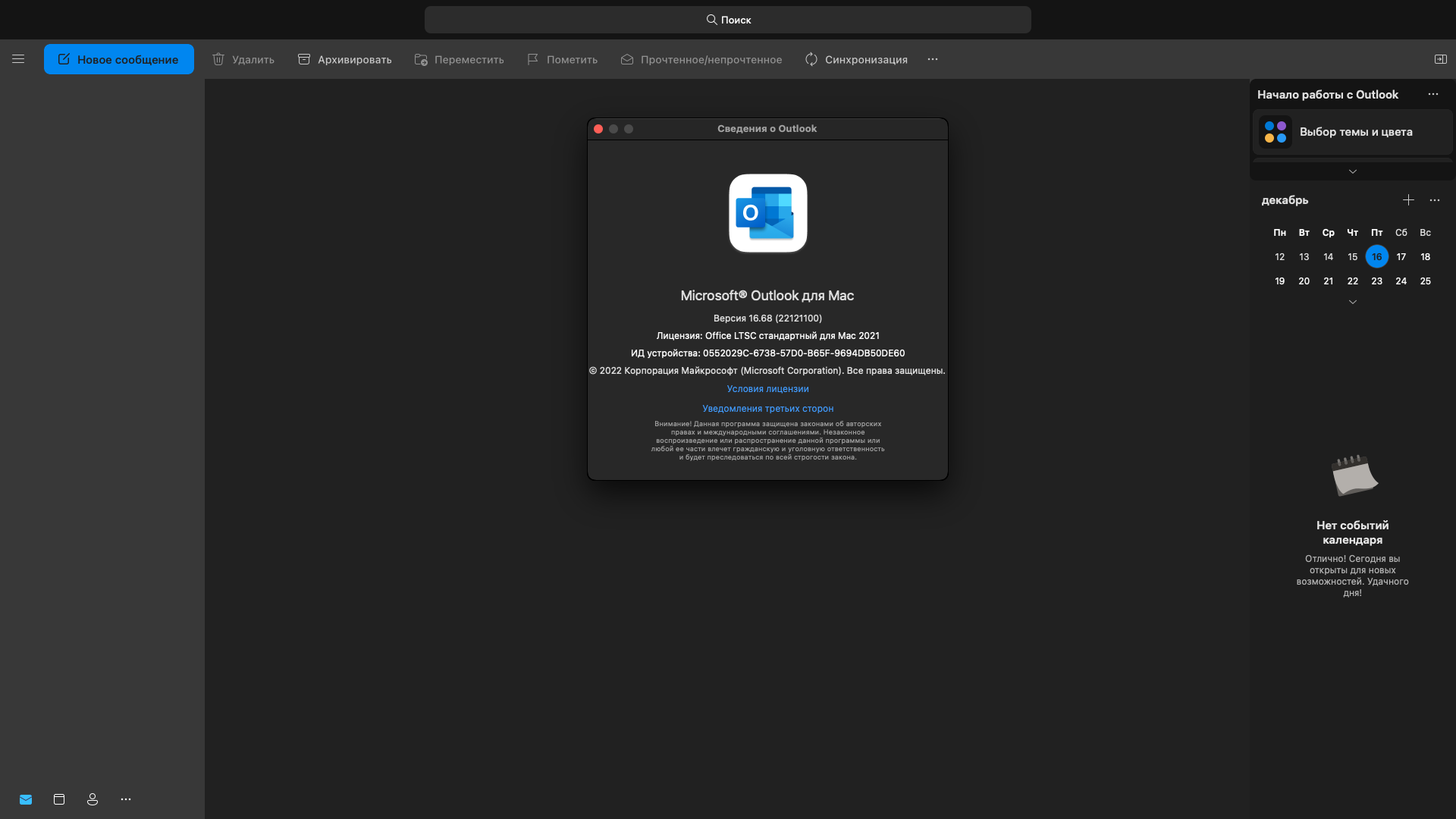Switch to People contacts icon

93,799
